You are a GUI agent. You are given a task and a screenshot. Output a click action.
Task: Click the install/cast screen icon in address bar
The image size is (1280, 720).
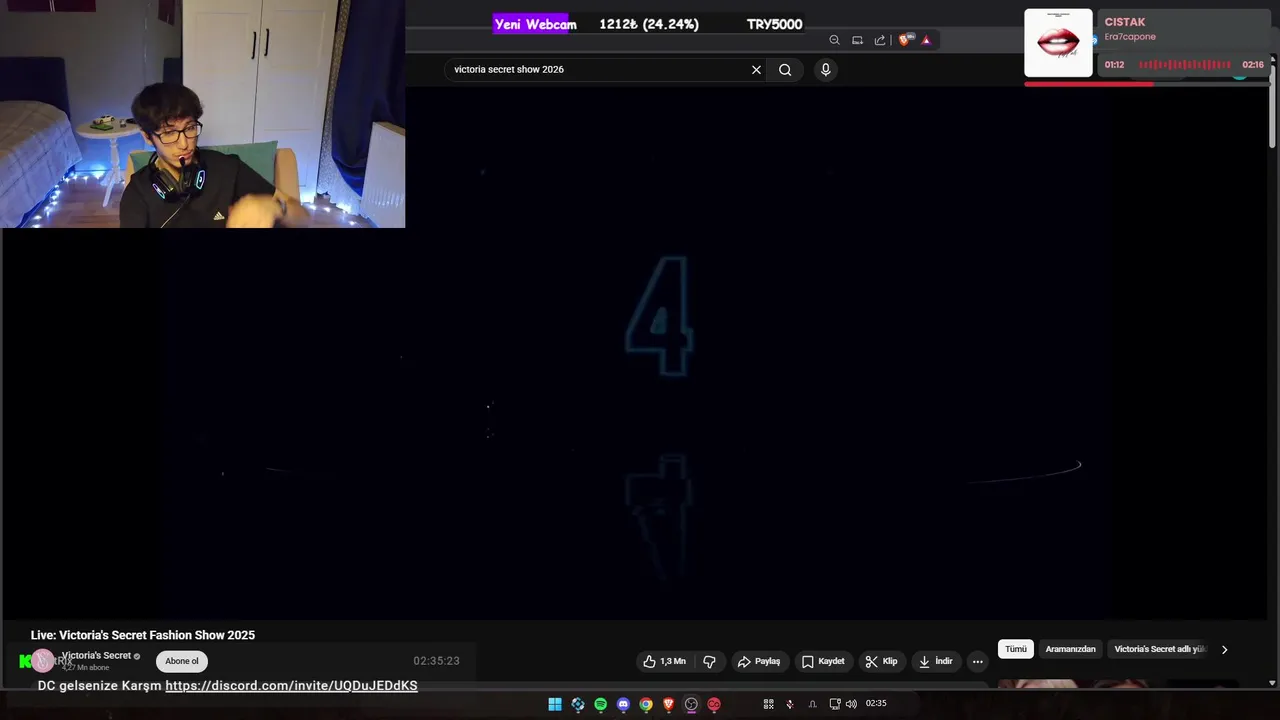point(857,40)
